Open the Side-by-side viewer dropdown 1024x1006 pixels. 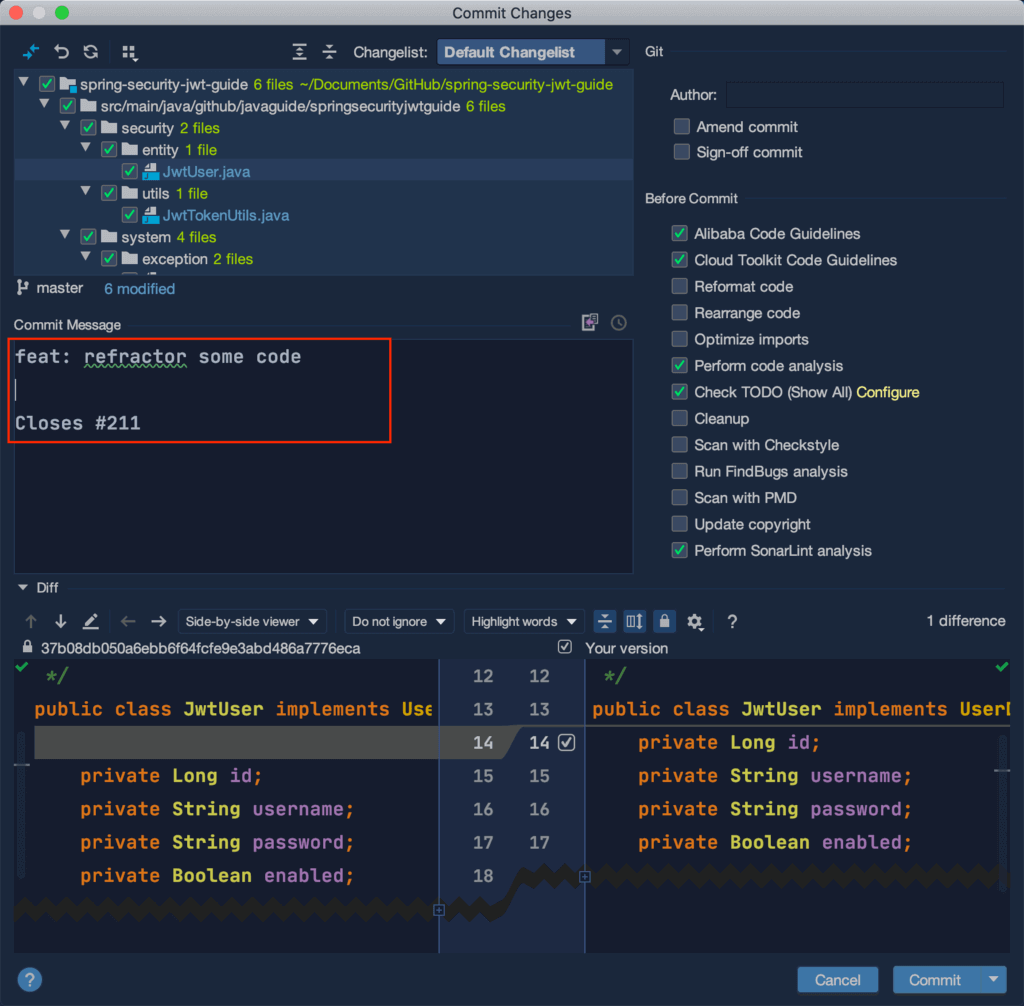coord(252,621)
